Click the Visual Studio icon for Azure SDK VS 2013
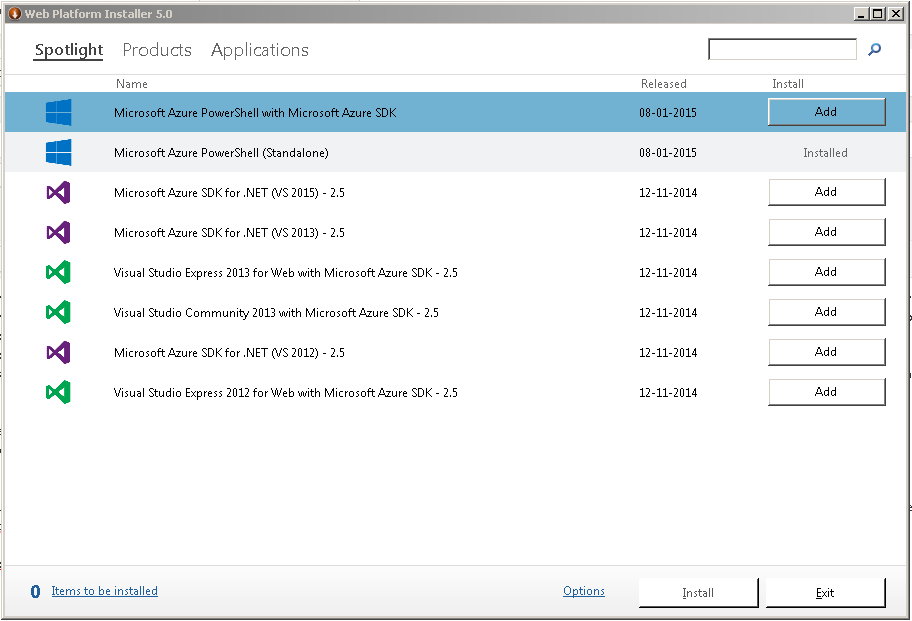This screenshot has height=621, width=912. tap(59, 232)
